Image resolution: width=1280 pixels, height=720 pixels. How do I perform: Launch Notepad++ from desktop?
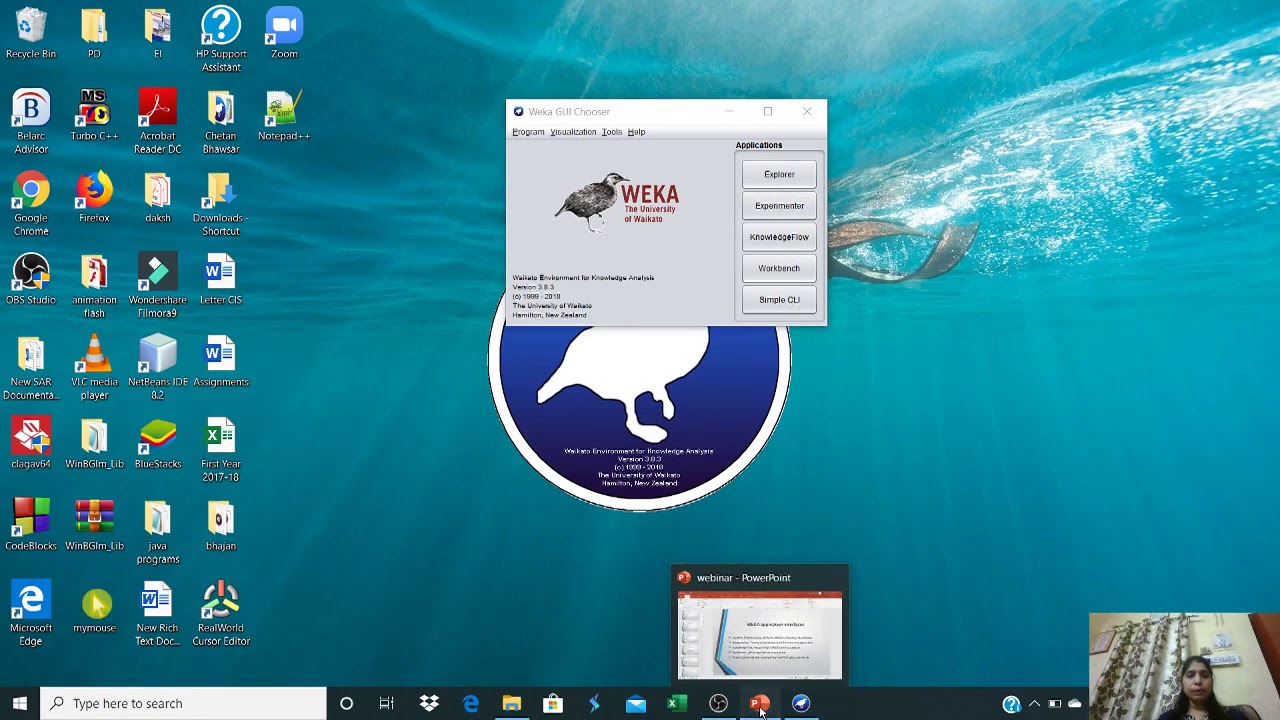(284, 115)
